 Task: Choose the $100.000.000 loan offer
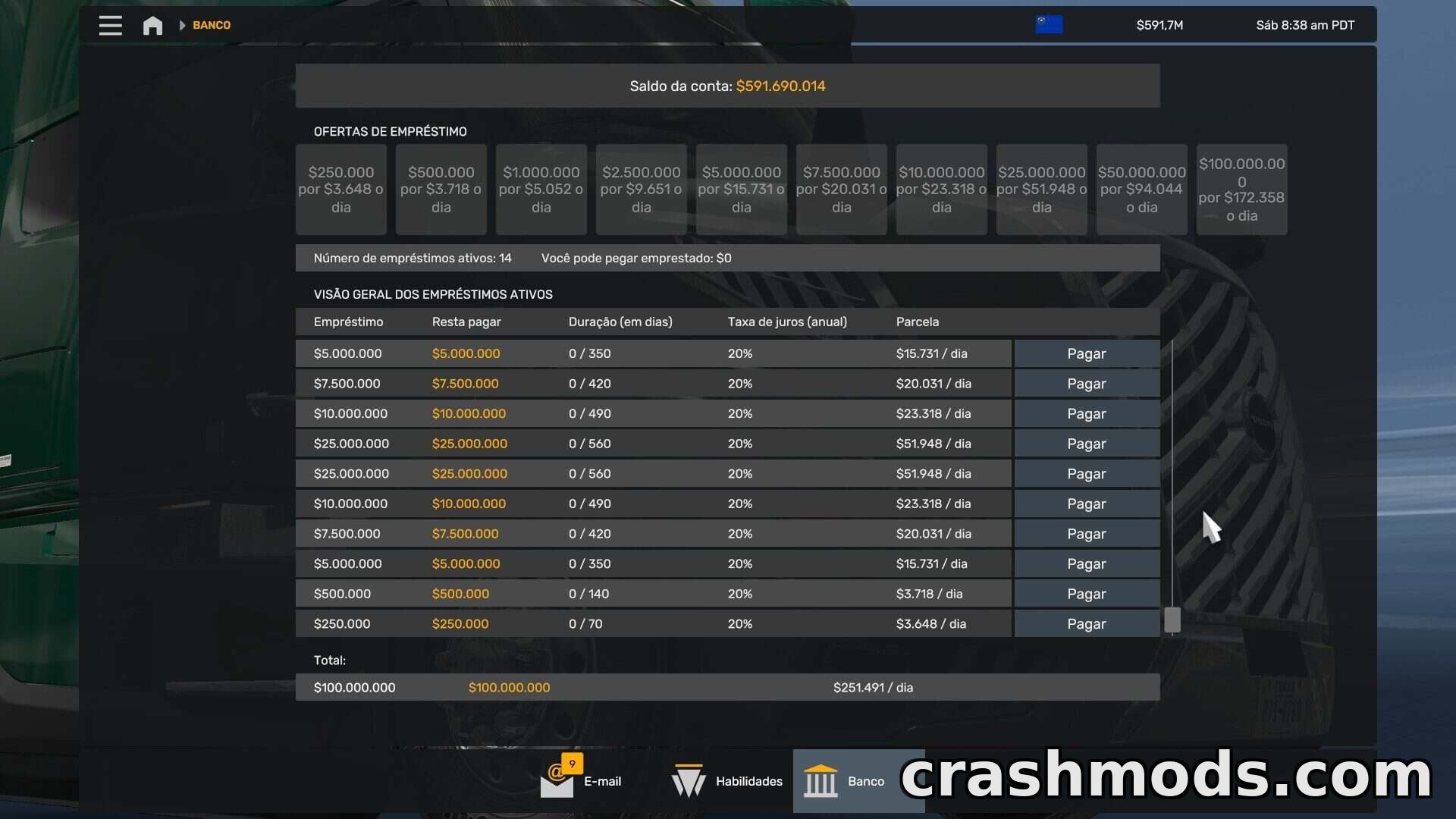[1242, 190]
